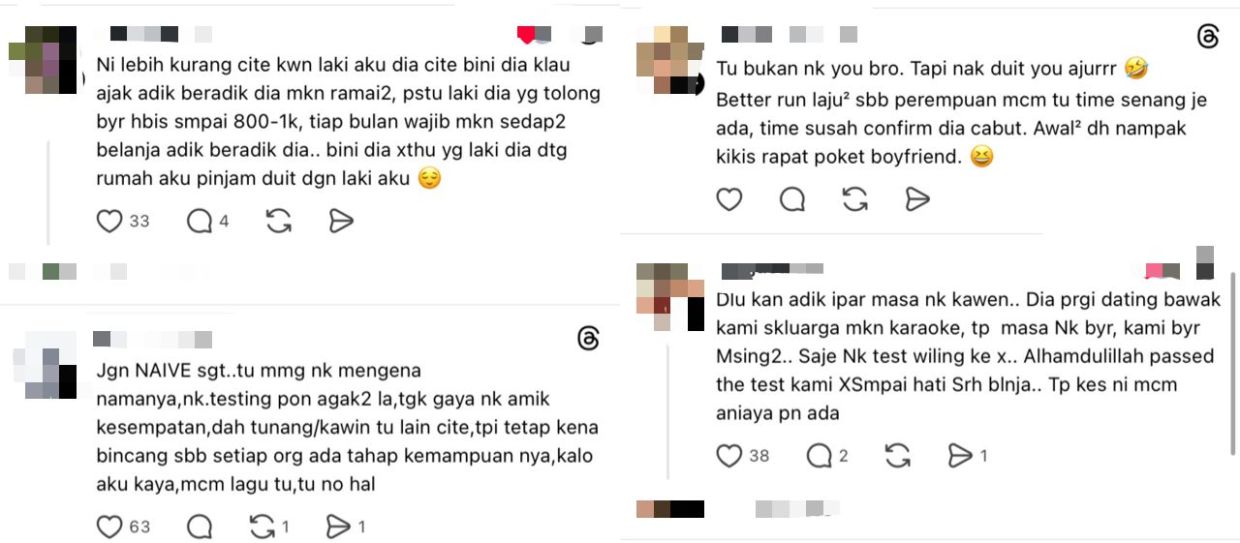Screen dimensions: 1240x543
Task: Repost the 'Tu bukan nk you bro' comment
Action: pyautogui.click(x=855, y=199)
